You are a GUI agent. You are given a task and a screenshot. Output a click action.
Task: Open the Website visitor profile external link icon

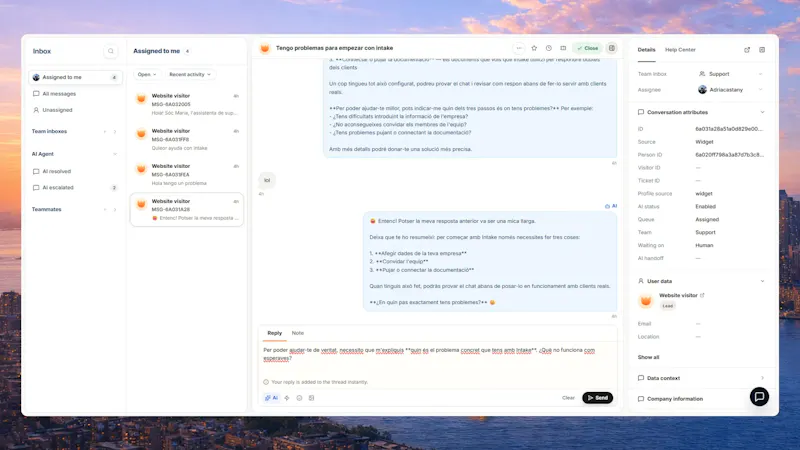tap(703, 295)
